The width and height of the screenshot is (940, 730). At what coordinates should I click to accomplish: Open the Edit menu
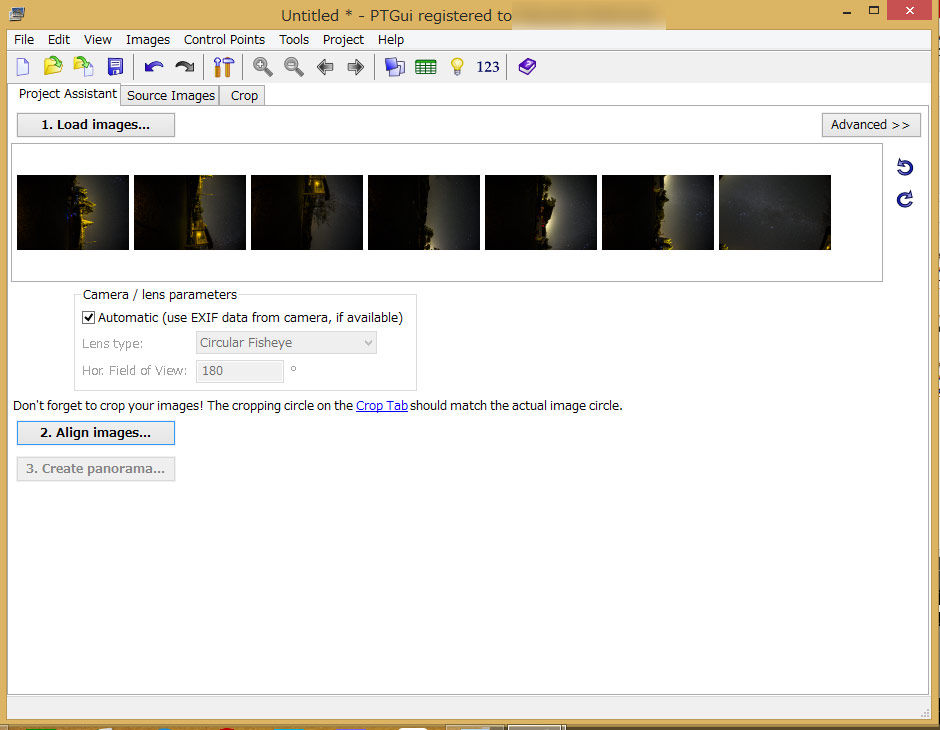[x=59, y=40]
